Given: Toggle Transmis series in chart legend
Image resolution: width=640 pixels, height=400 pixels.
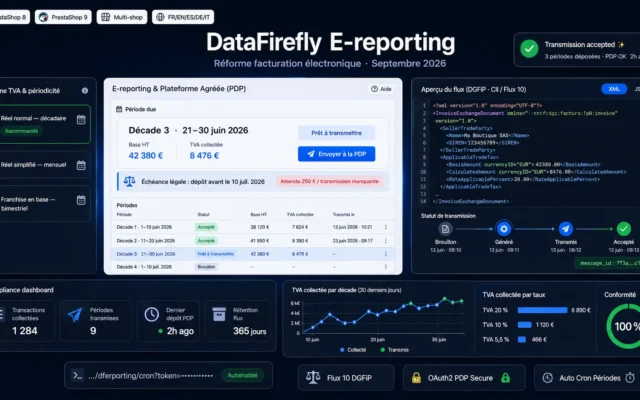Looking at the screenshot, I should pyautogui.click(x=394, y=350).
